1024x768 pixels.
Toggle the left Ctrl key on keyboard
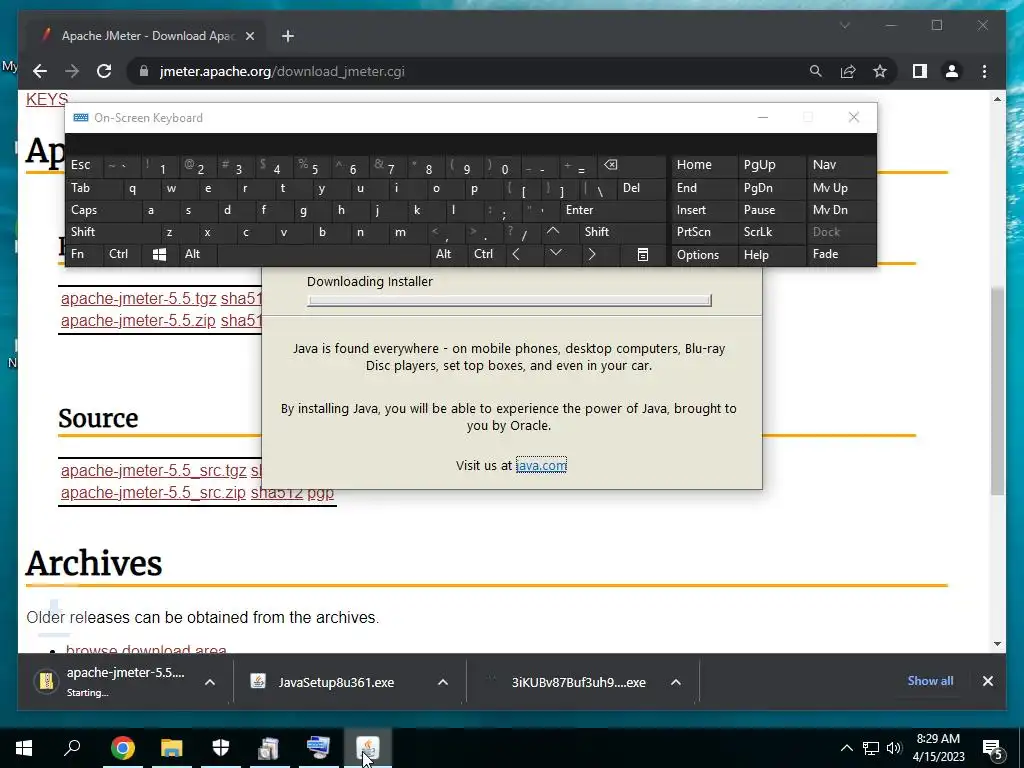[x=121, y=255]
